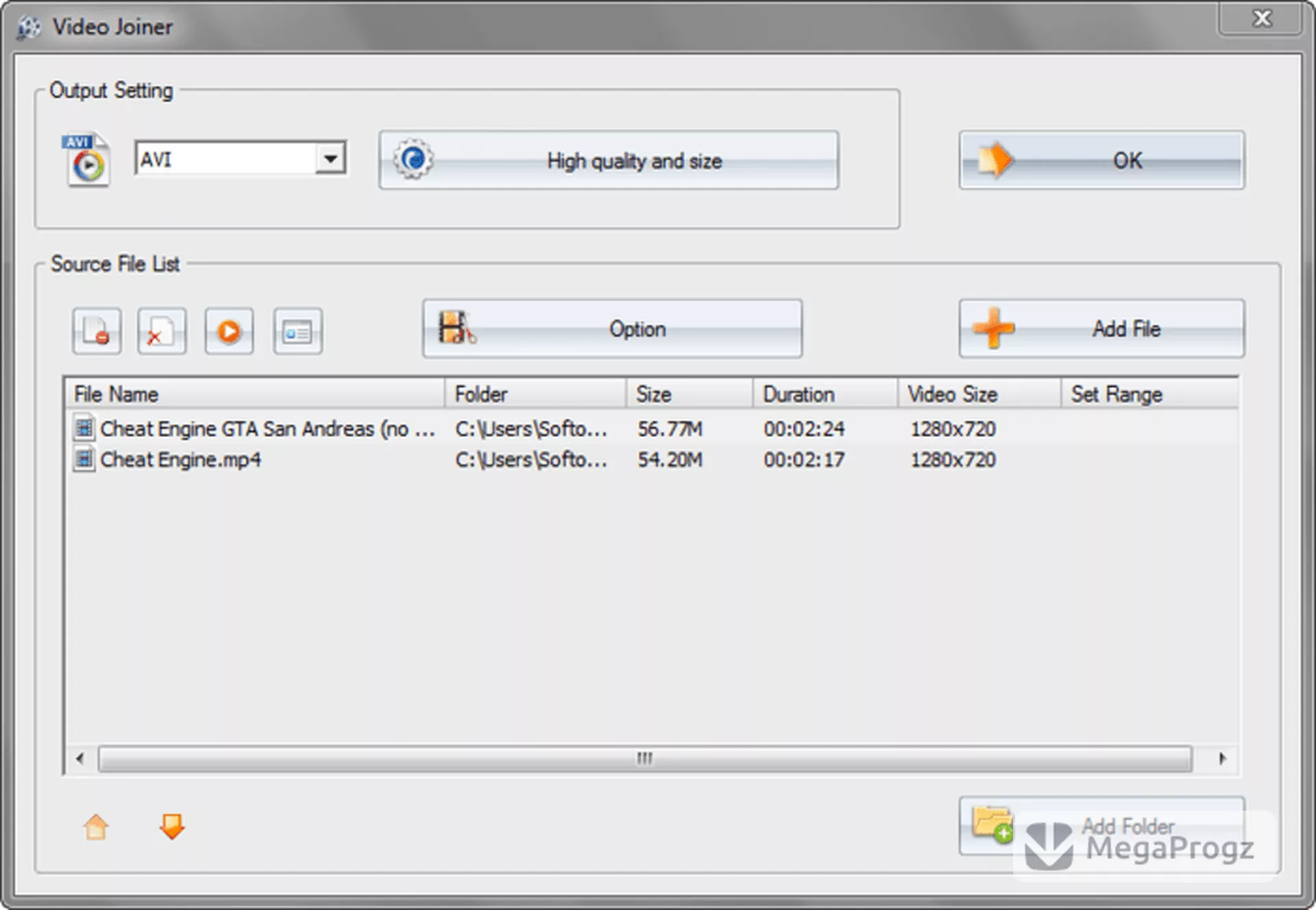Close the Video Joiner window
This screenshot has width=1316, height=910.
(1260, 19)
